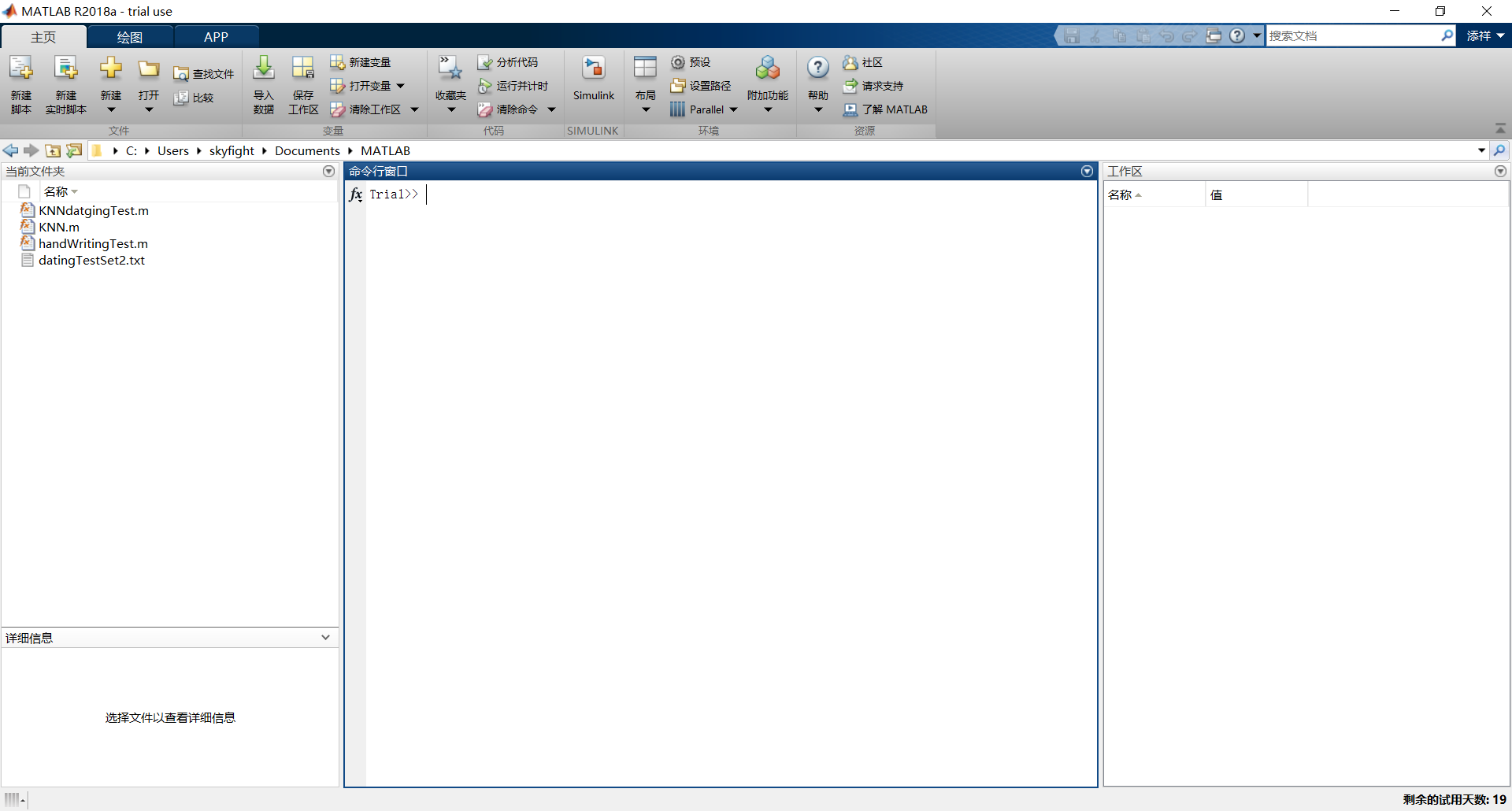
Task: Click the fx function browser icon
Action: pos(356,194)
